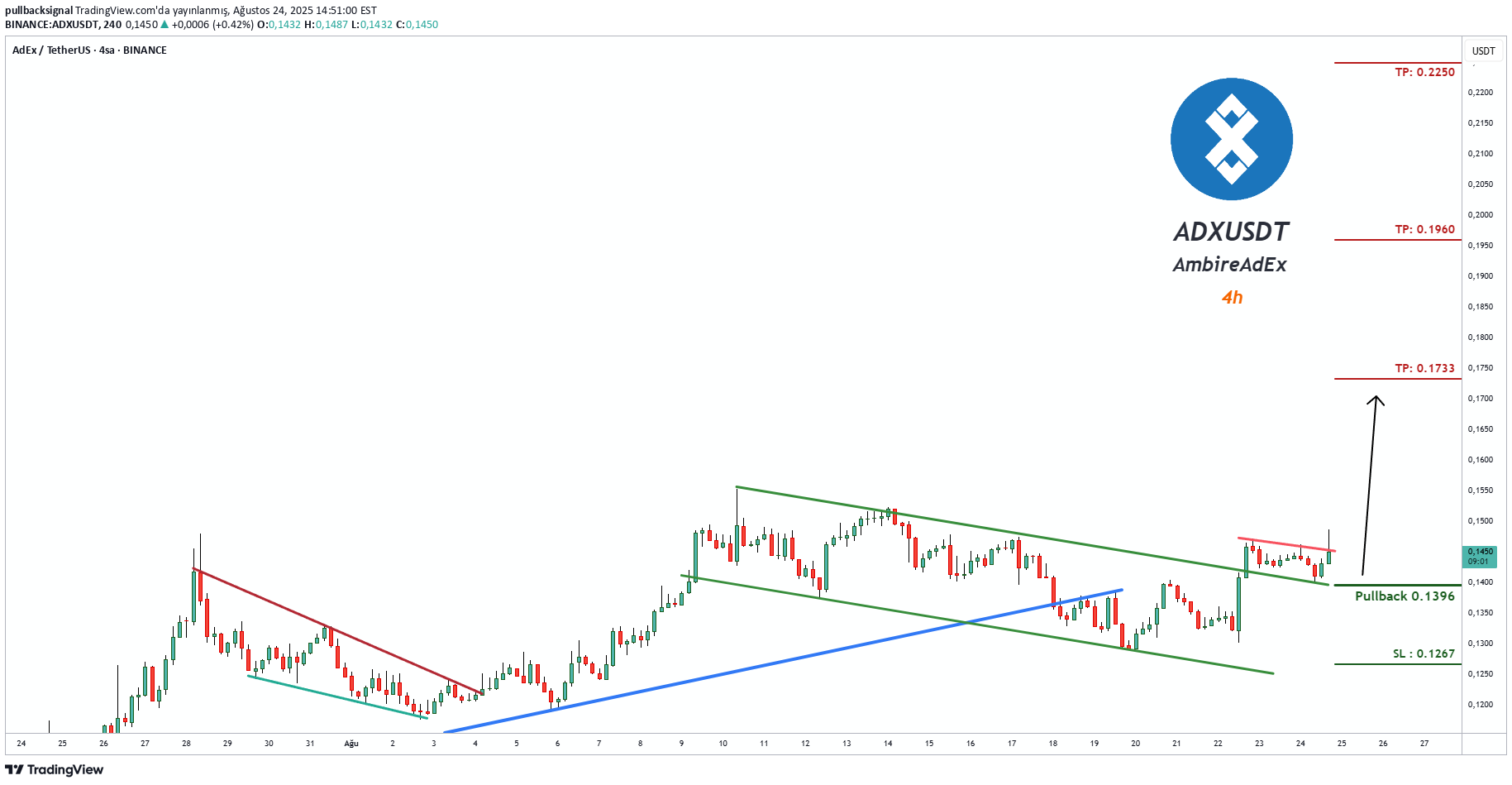This screenshot has width=1512, height=785.
Task: Click the +0,0006 (+0.42%) change value
Action: (x=212, y=25)
